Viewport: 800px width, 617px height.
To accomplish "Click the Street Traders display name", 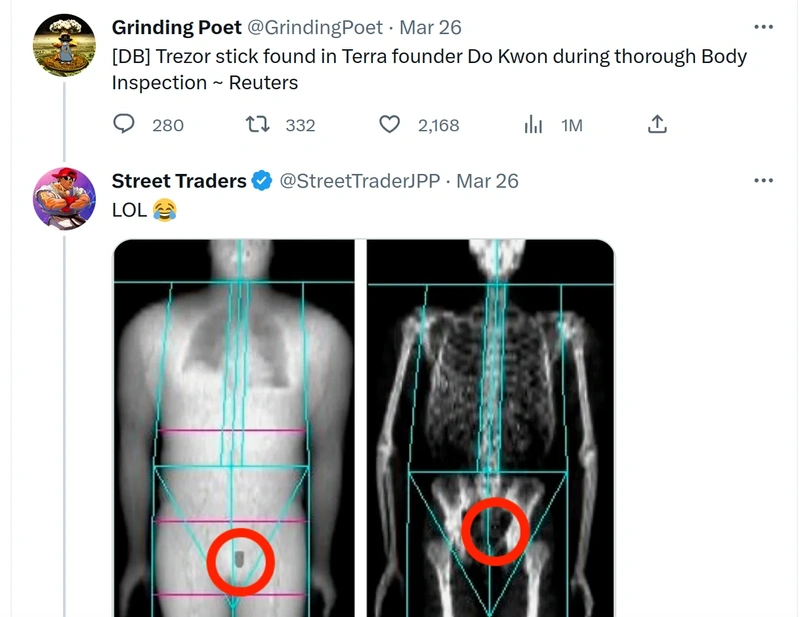I will 179,181.
